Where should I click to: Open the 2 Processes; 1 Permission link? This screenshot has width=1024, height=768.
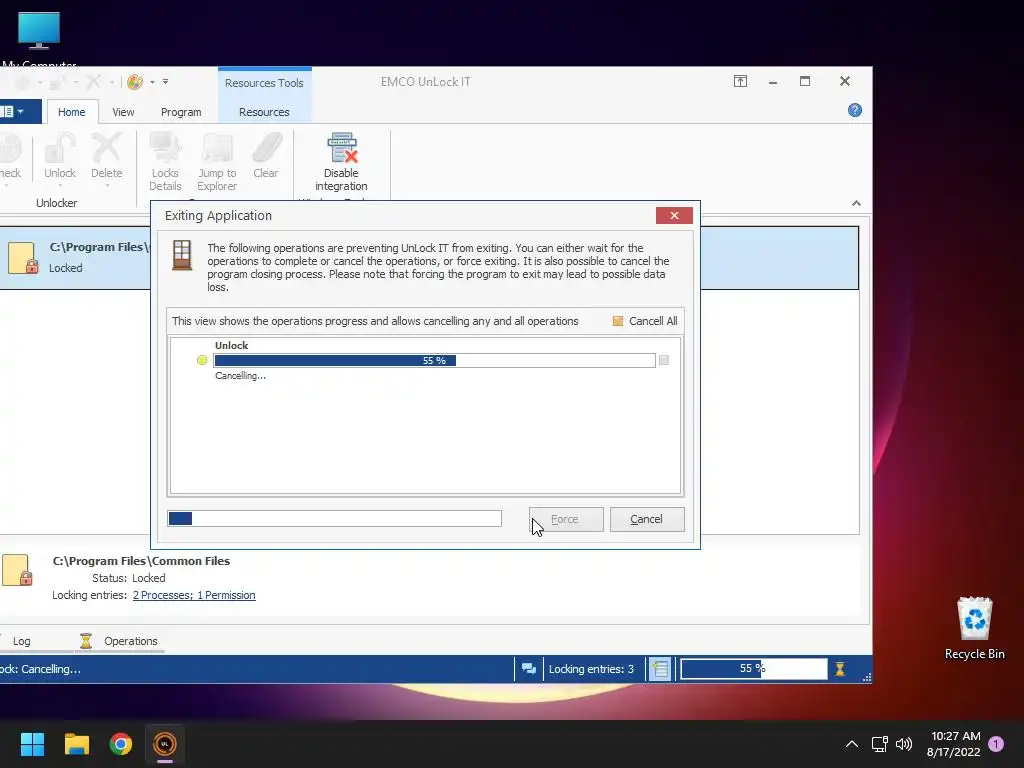tap(194, 595)
